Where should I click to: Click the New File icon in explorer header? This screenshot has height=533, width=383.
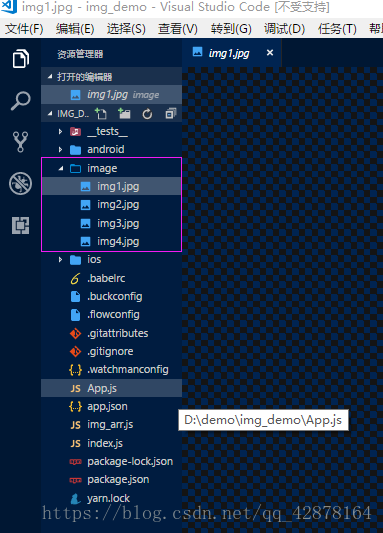pos(101,114)
